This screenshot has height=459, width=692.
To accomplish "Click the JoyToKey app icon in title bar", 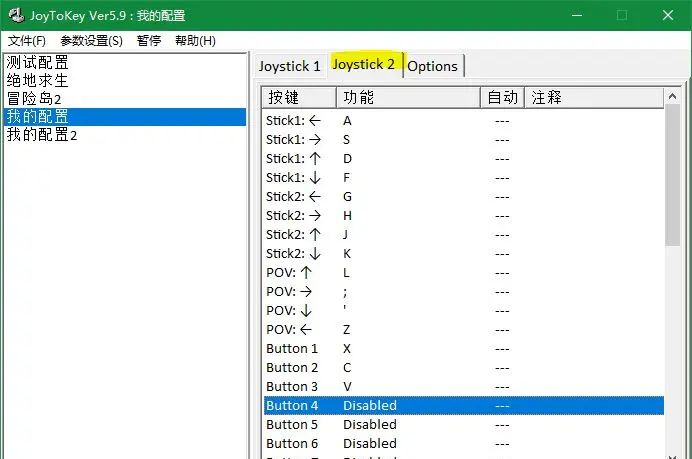I will (x=17, y=15).
